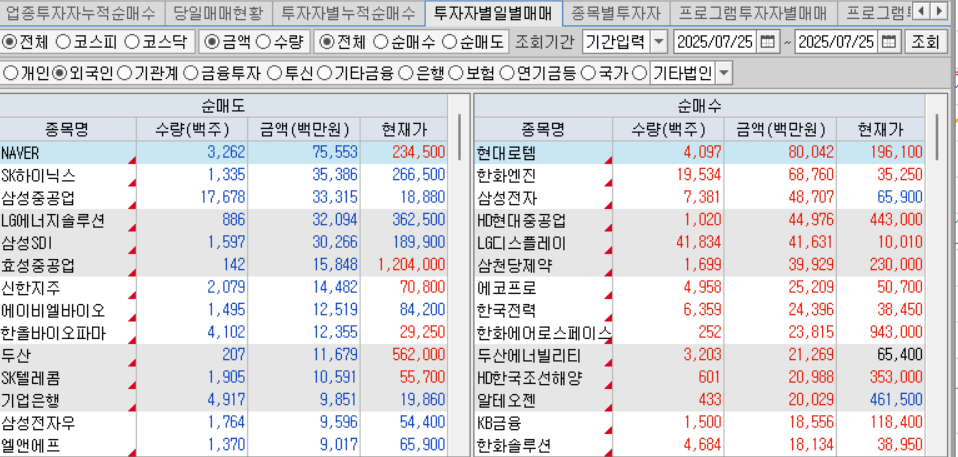Select 삼천당제약 row
This screenshot has height=457, width=958.
tap(700, 266)
